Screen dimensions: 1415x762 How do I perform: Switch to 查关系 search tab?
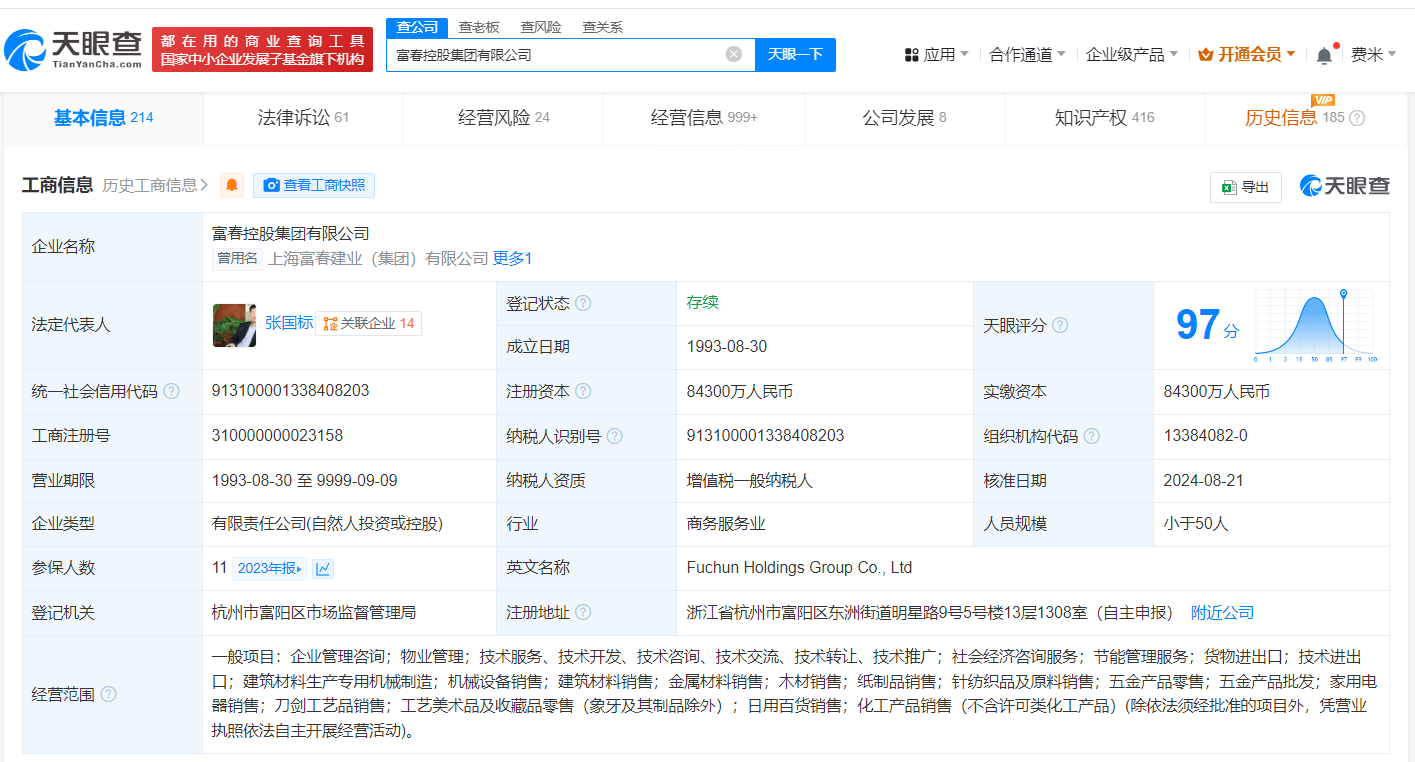(x=603, y=27)
